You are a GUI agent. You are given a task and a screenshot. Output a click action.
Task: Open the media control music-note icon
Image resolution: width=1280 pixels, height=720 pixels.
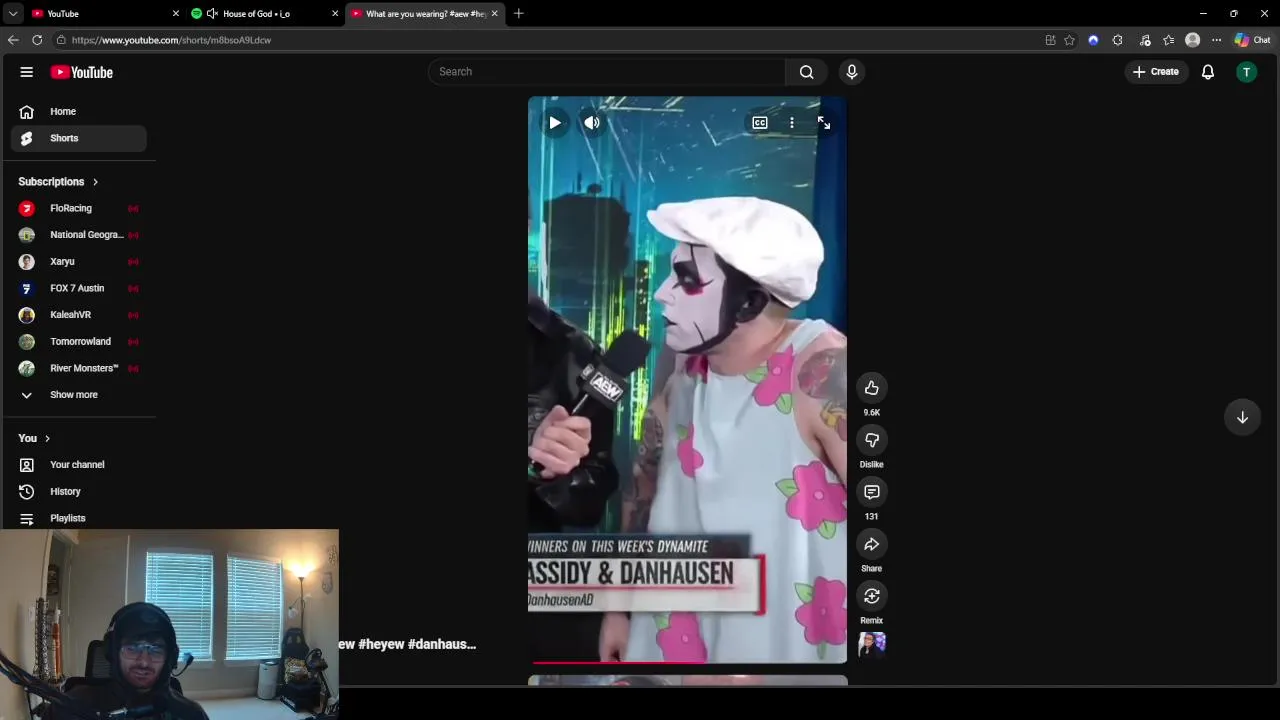[x=1145, y=40]
